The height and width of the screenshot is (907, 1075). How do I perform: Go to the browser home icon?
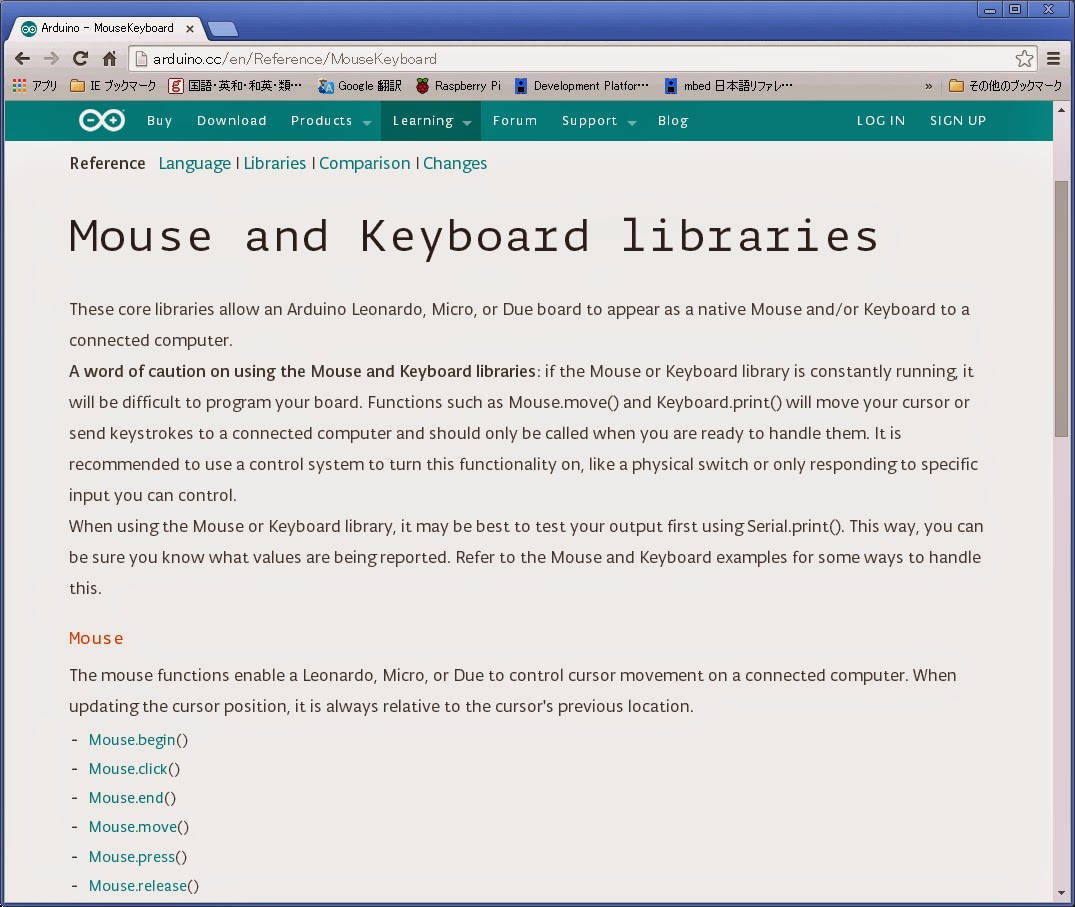coord(110,59)
